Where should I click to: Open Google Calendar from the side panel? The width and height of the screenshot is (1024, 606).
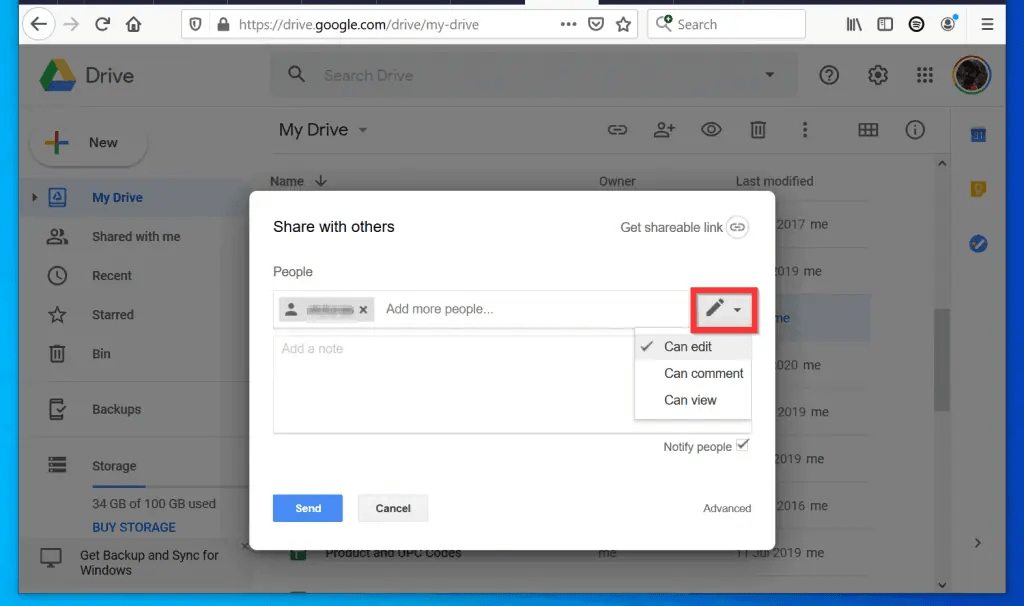(978, 133)
